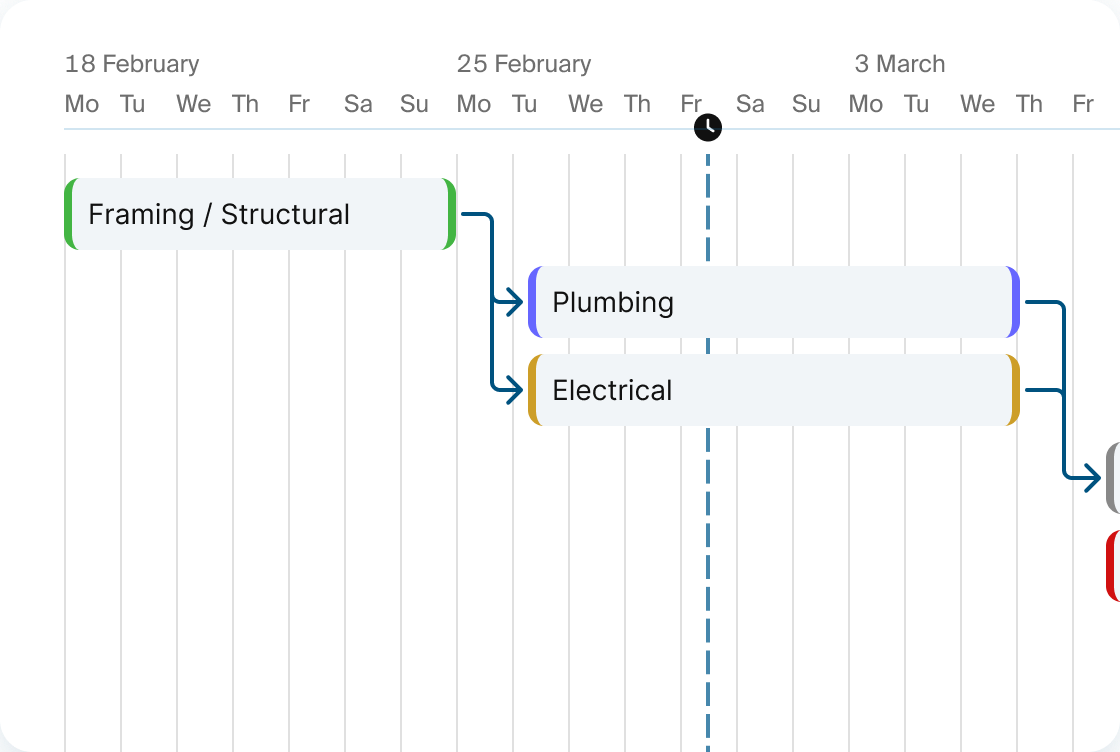The image size is (1120, 752).
Task: Select the Fr day label under 25 February
Action: click(691, 103)
